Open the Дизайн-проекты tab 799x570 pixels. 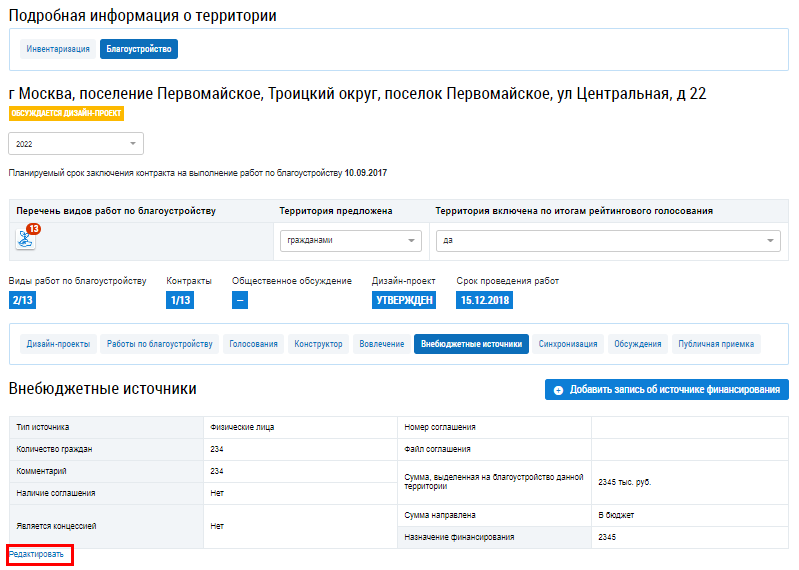[58, 344]
